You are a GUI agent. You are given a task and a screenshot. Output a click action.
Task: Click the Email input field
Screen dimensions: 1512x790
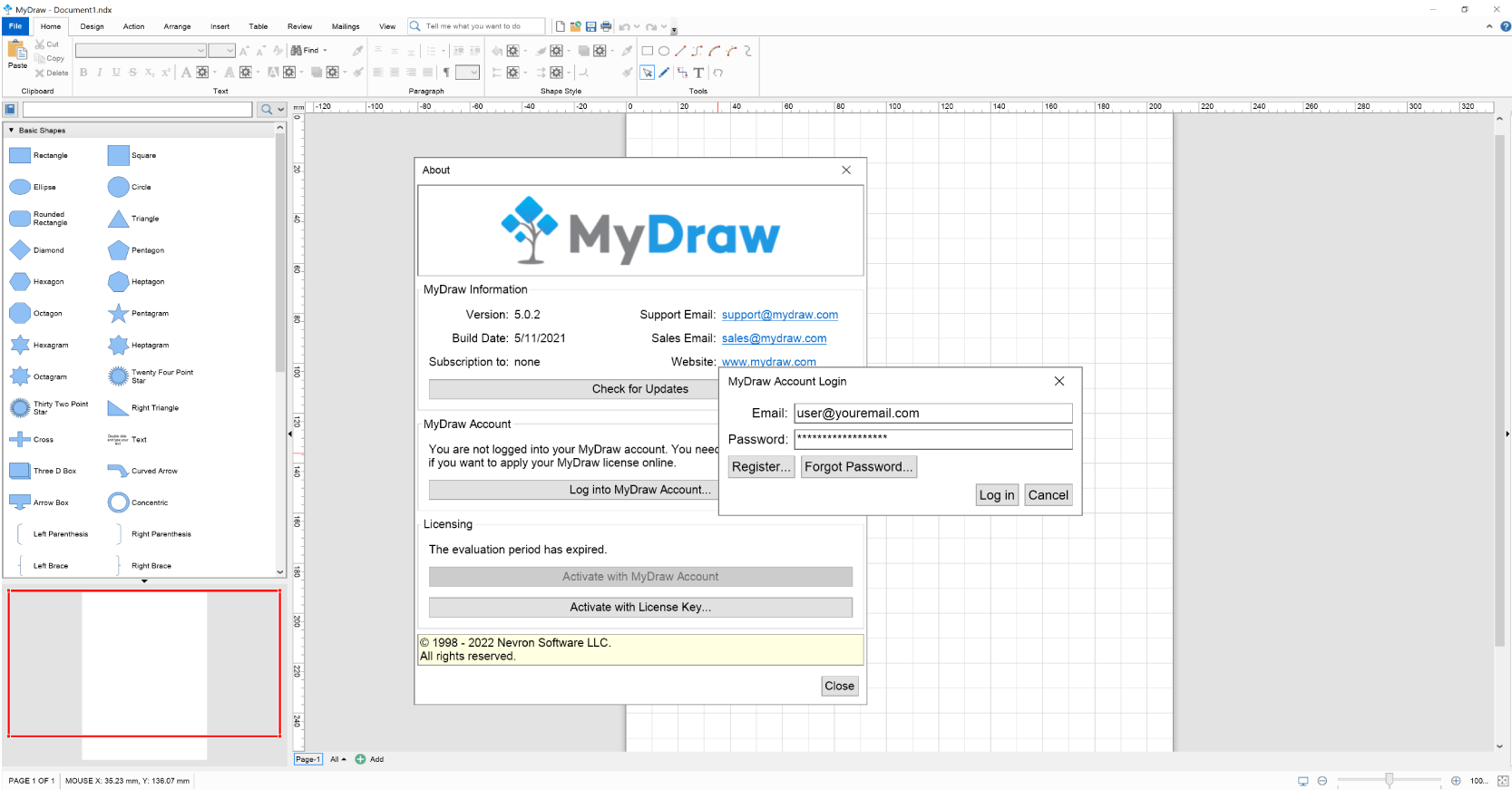pyautogui.click(x=933, y=413)
